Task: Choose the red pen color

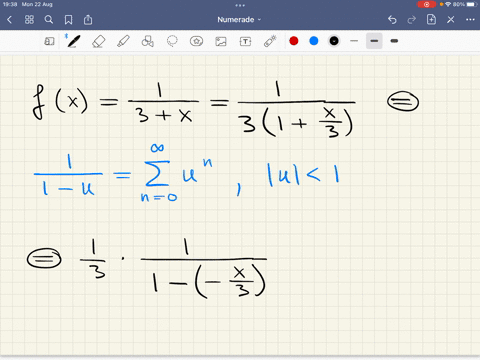Action: point(294,41)
